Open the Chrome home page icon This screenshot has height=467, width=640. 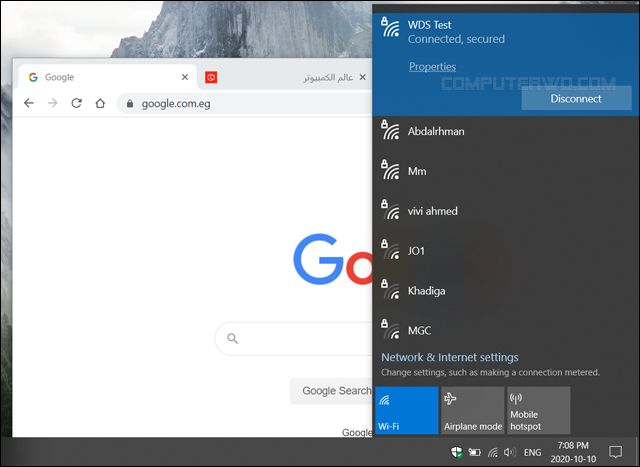[100, 103]
